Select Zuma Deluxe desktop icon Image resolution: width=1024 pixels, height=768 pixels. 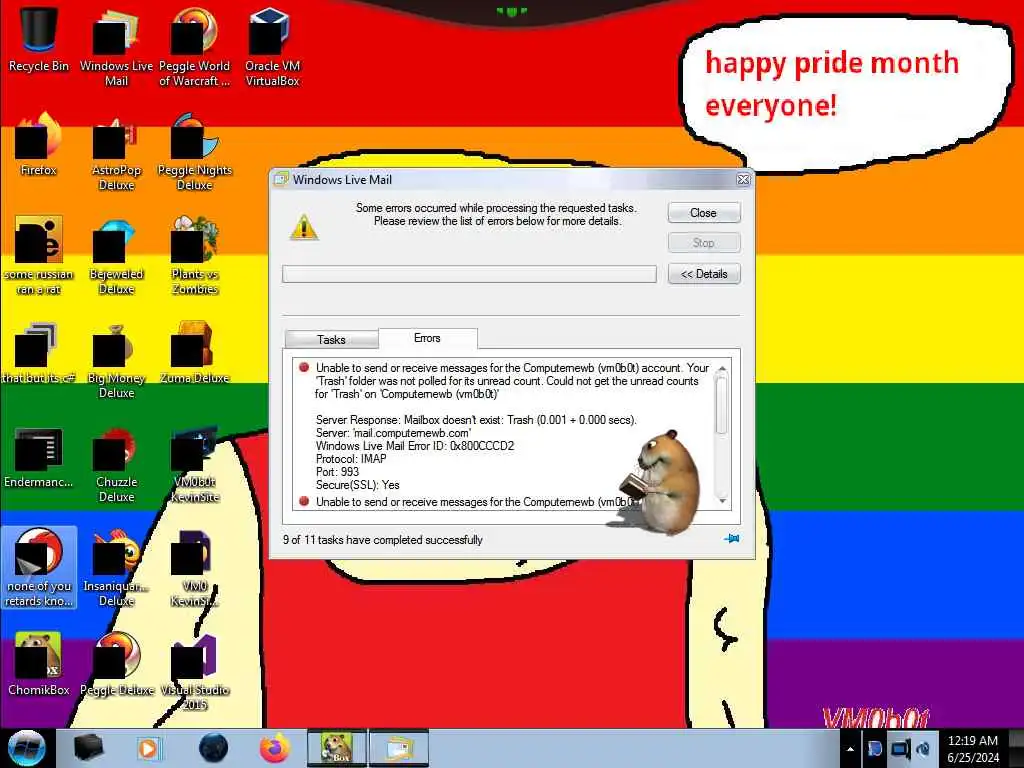click(194, 353)
